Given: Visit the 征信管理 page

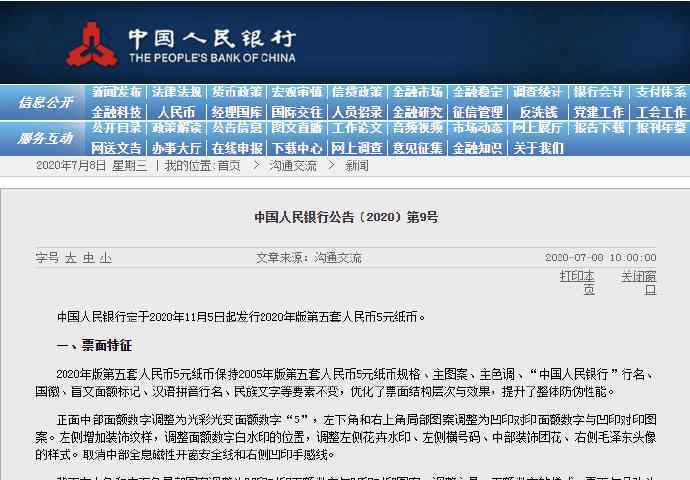Looking at the screenshot, I should click(x=478, y=112).
